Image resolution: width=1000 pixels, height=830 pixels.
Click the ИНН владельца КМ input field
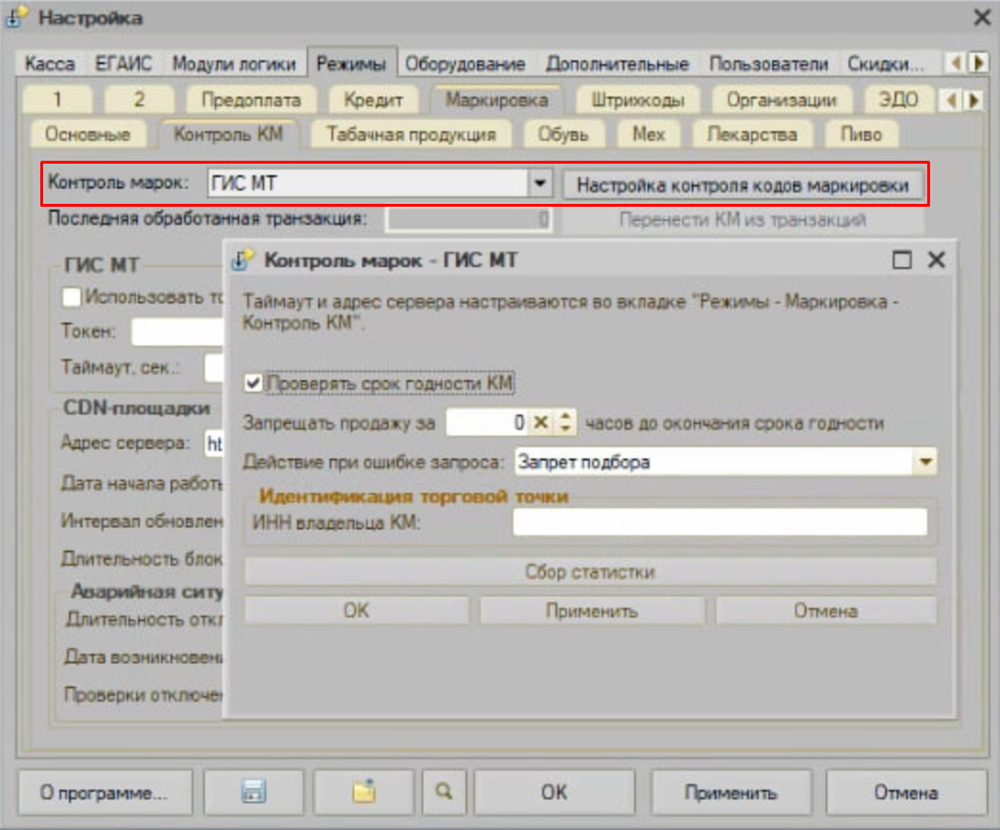coord(719,522)
